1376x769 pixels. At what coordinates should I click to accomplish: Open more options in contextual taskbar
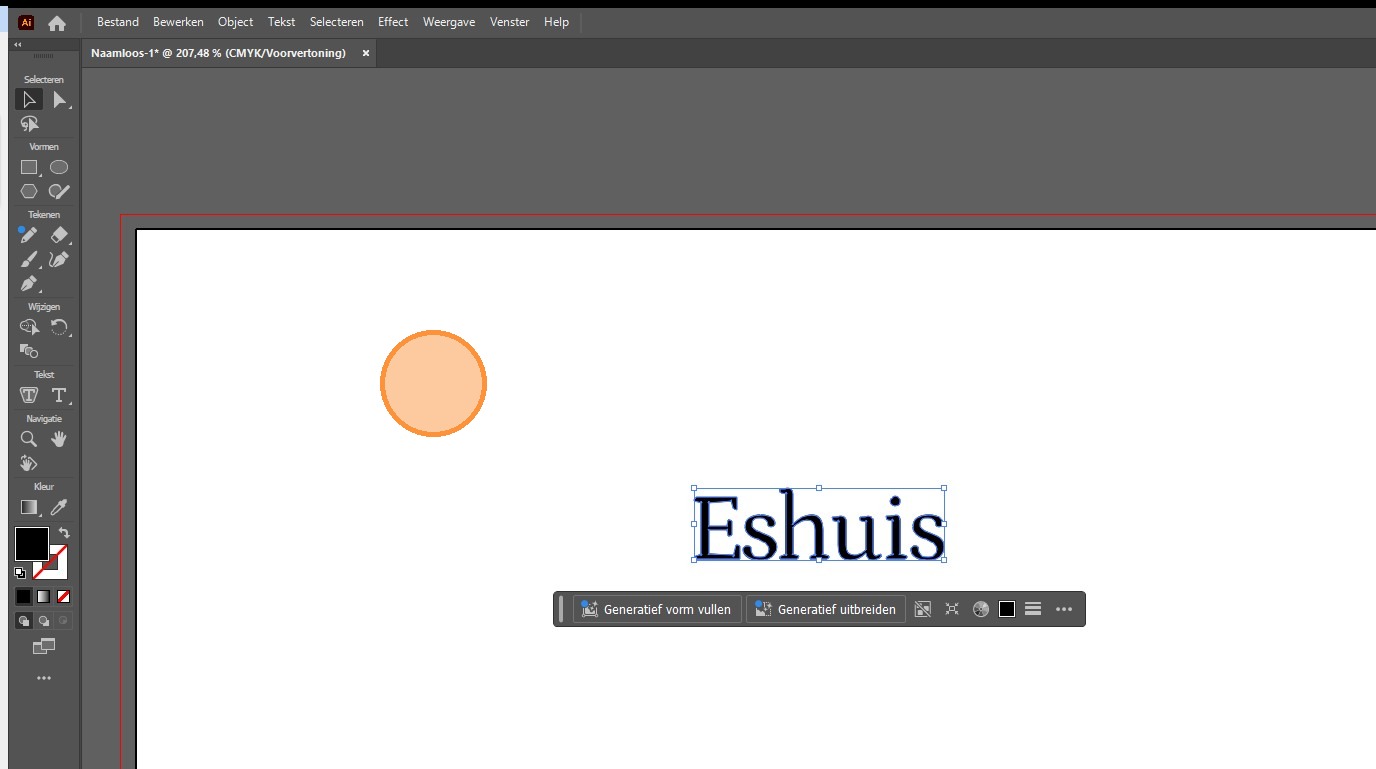pyautogui.click(x=1064, y=609)
